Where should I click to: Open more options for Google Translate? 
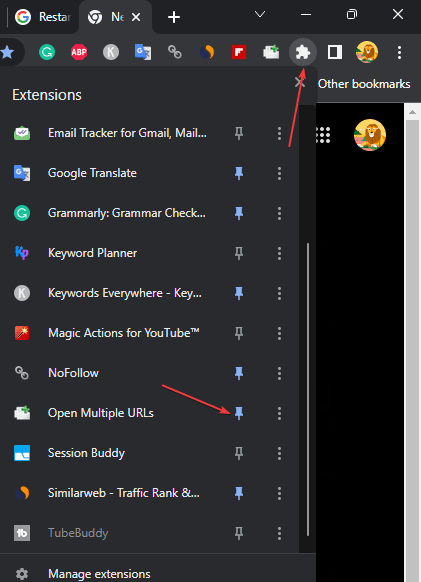pos(280,173)
